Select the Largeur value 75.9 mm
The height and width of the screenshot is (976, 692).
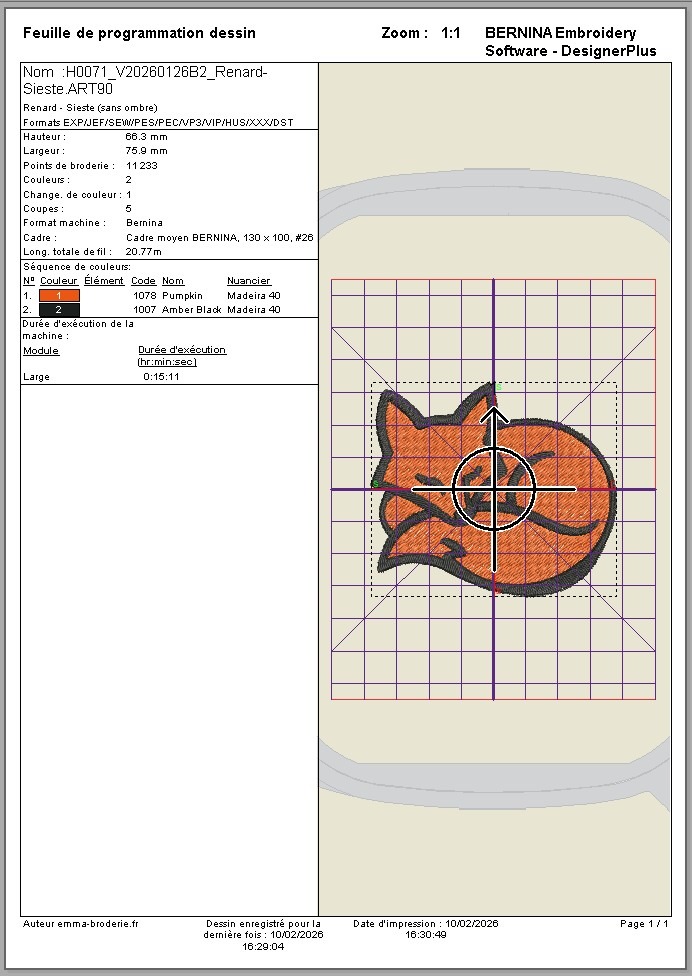pos(146,151)
